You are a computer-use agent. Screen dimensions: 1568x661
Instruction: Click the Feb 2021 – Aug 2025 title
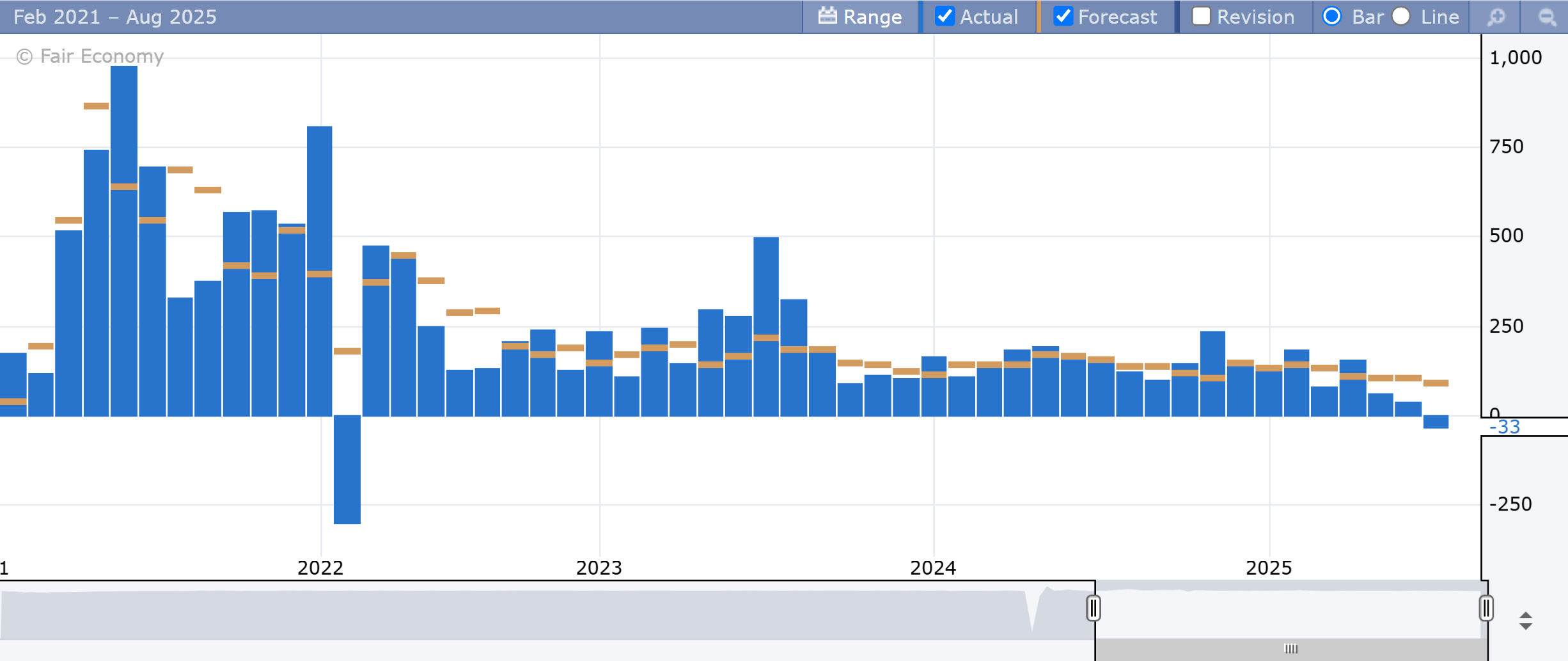coord(115,17)
